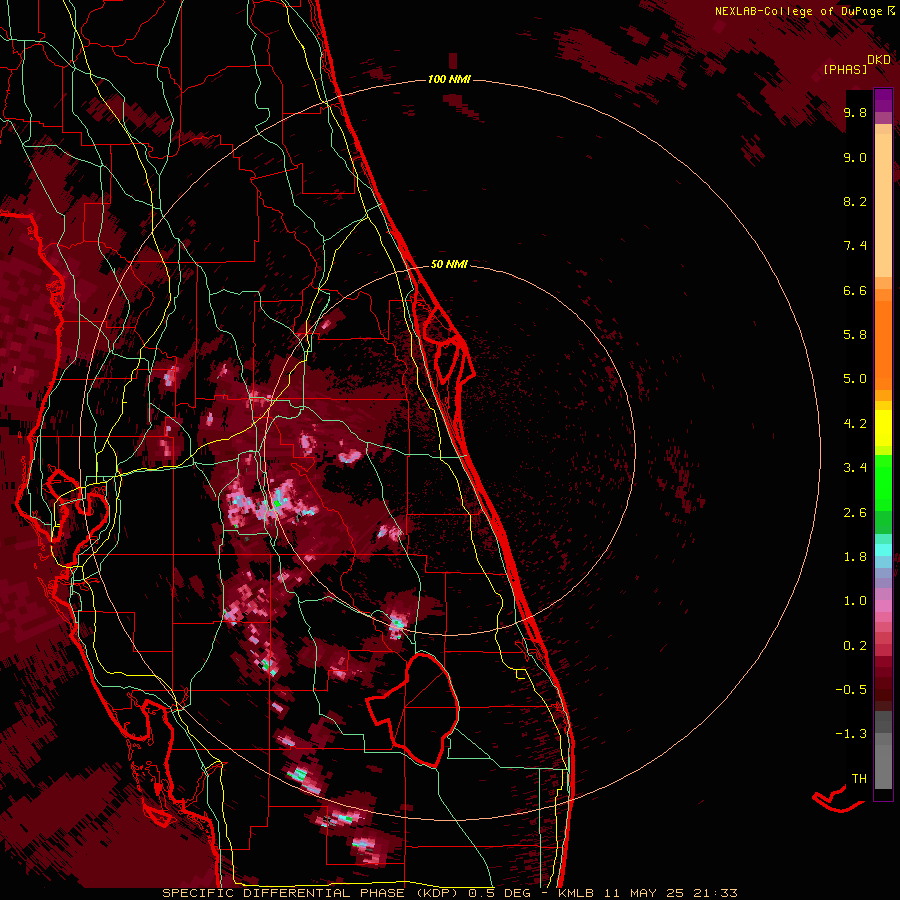Select the 5.8 scale value

pos(855,335)
